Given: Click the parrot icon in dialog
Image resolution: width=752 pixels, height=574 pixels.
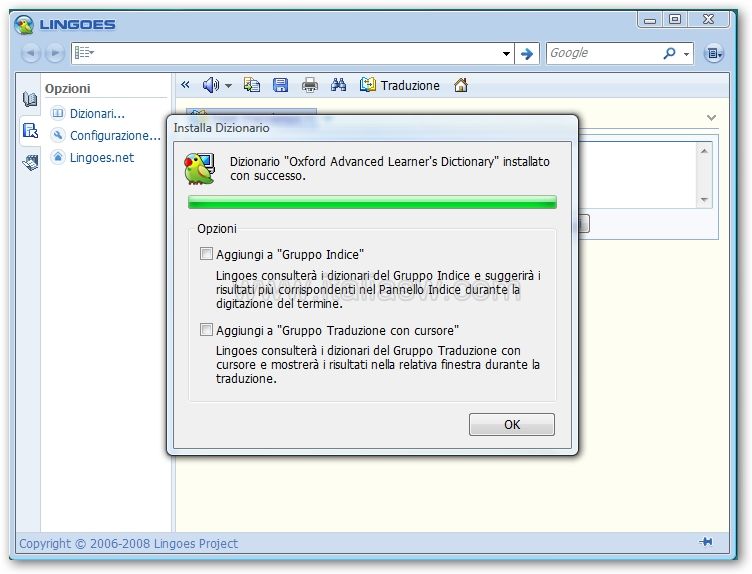Looking at the screenshot, I should click(x=200, y=168).
